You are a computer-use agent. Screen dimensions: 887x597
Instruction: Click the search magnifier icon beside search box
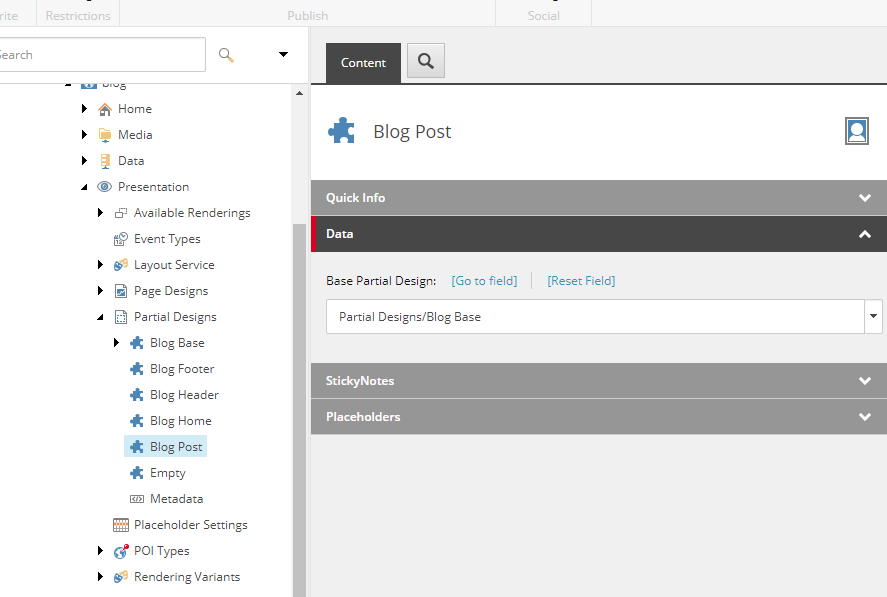pos(226,55)
